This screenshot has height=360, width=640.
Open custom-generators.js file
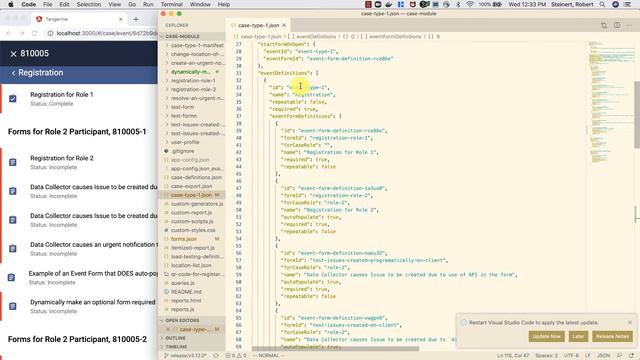[197, 204]
